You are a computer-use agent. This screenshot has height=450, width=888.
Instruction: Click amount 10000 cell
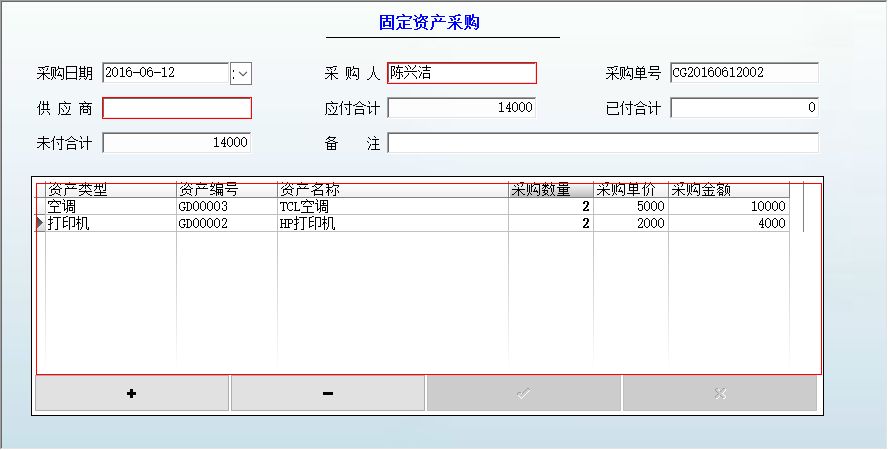point(729,206)
